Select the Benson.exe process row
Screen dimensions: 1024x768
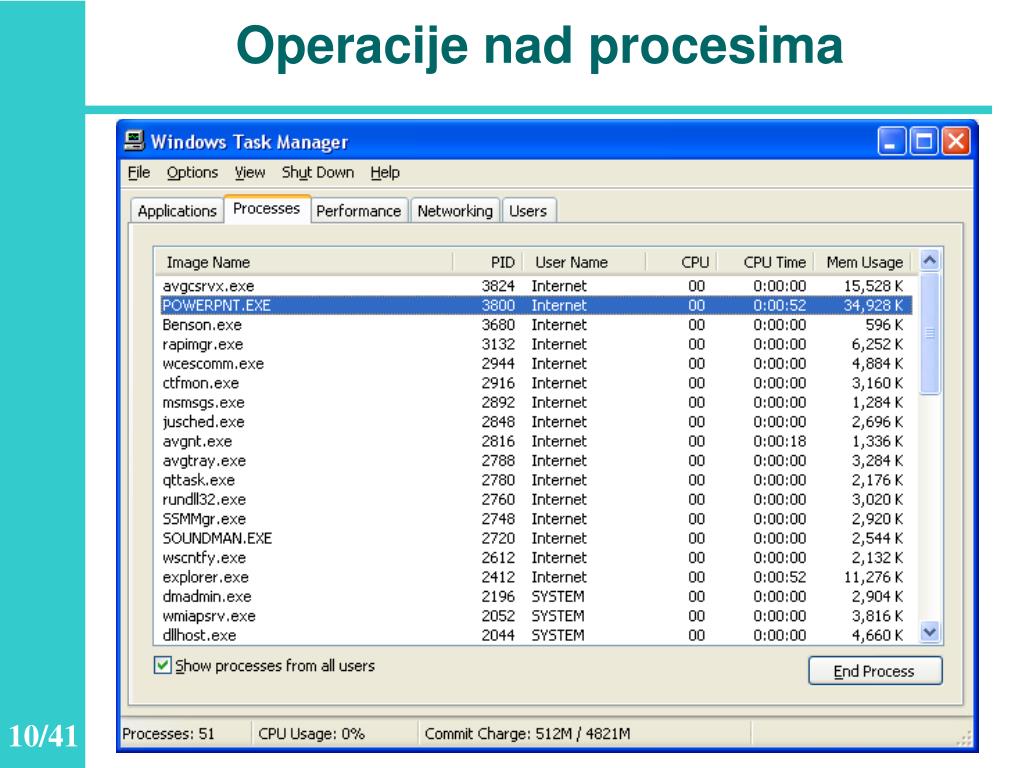[x=535, y=325]
